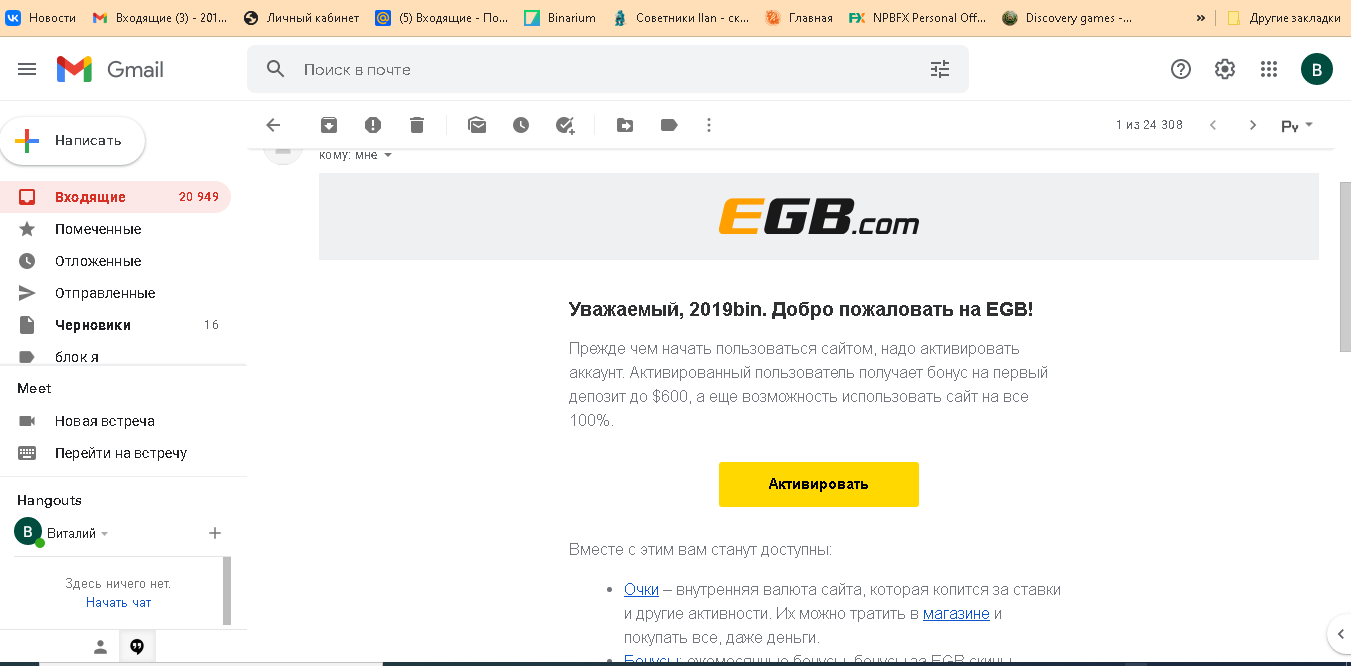Go to older message arrow
Viewport: 1351px width, 666px height.
point(1253,125)
